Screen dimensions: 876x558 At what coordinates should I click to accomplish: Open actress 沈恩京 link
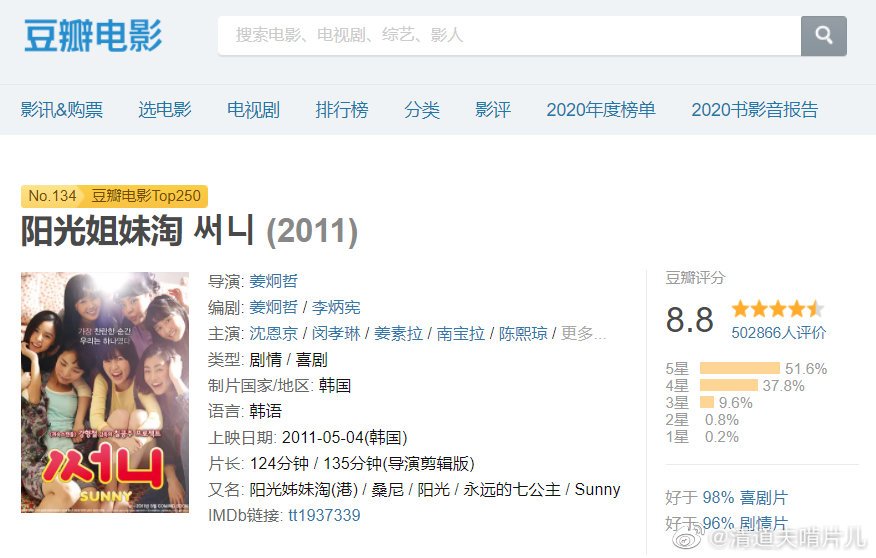[273, 333]
